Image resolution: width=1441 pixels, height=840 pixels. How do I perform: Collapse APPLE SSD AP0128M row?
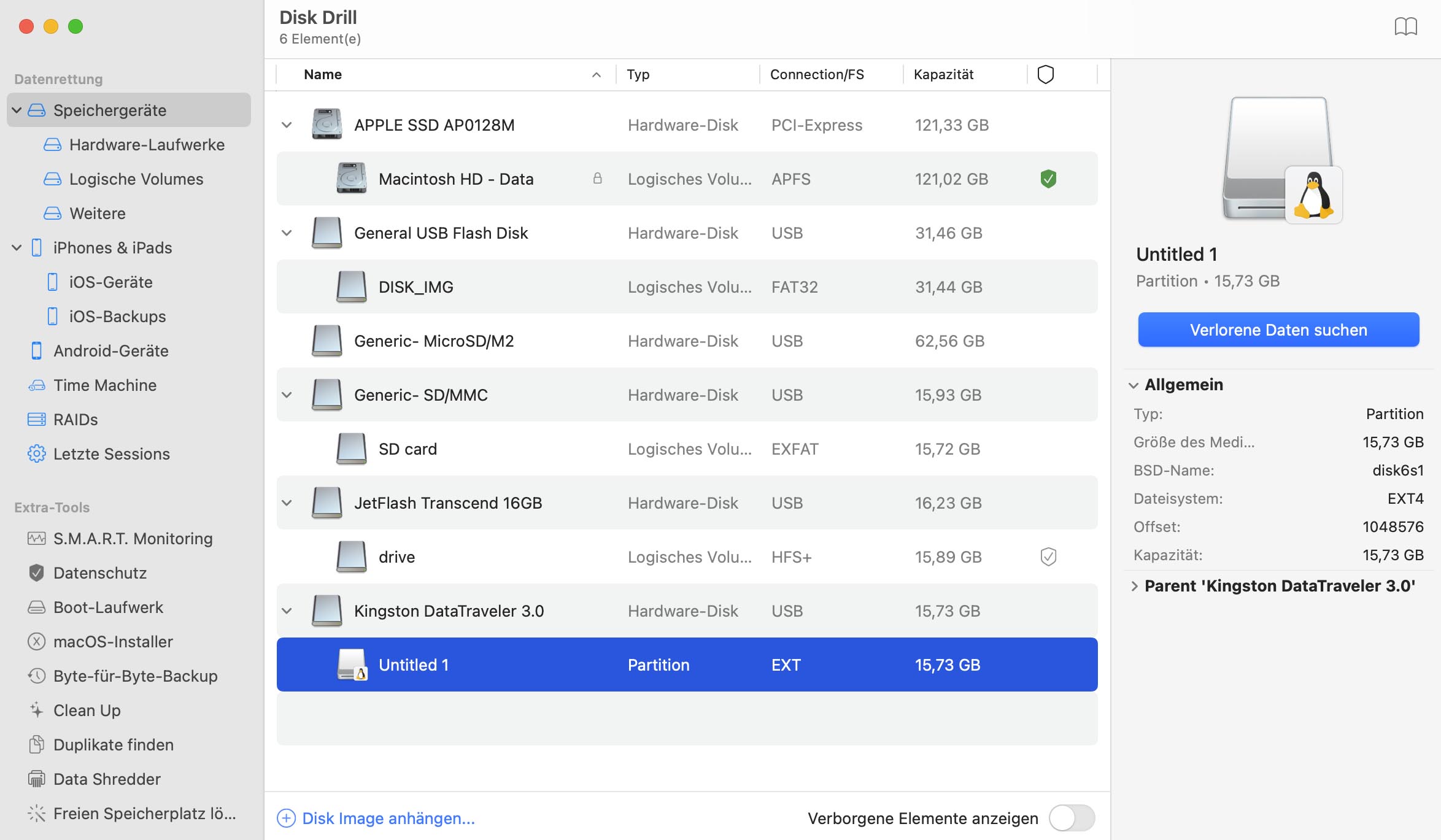(x=287, y=125)
